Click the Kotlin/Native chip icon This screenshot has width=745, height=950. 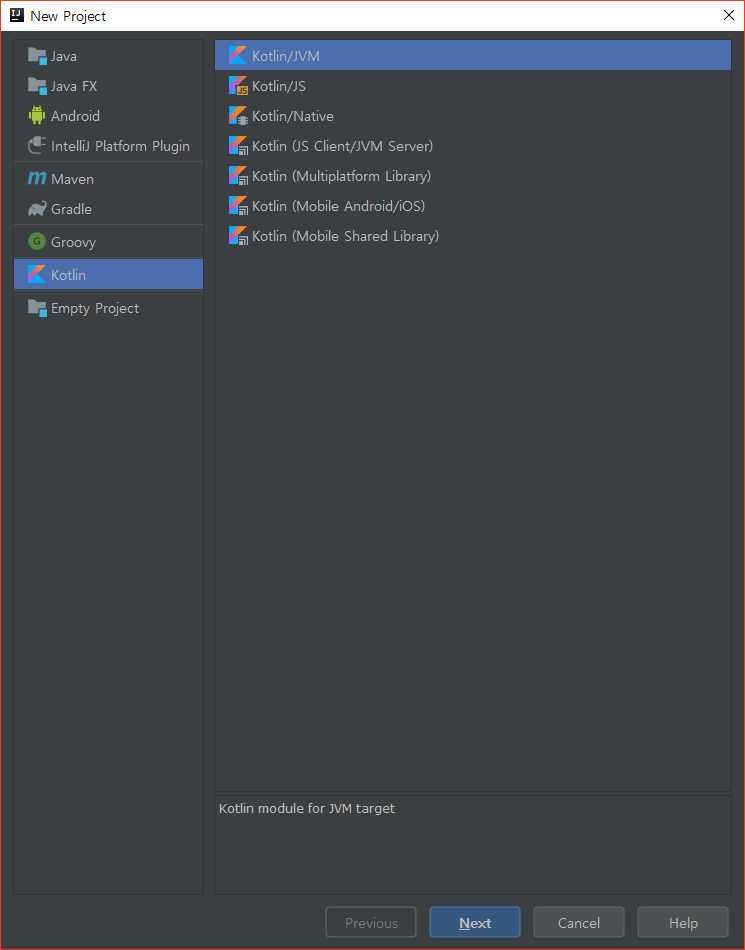tap(238, 116)
